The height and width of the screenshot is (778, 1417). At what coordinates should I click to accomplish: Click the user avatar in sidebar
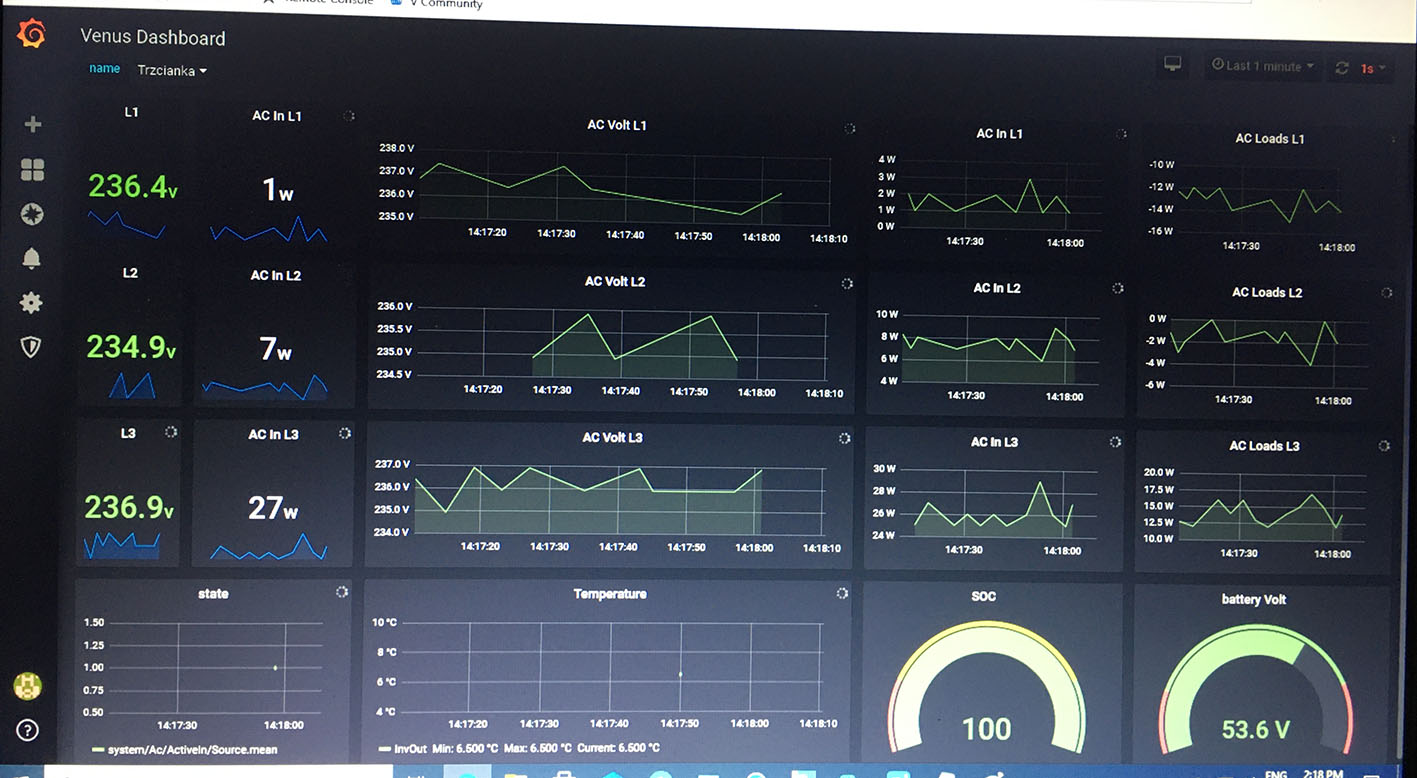click(27, 686)
